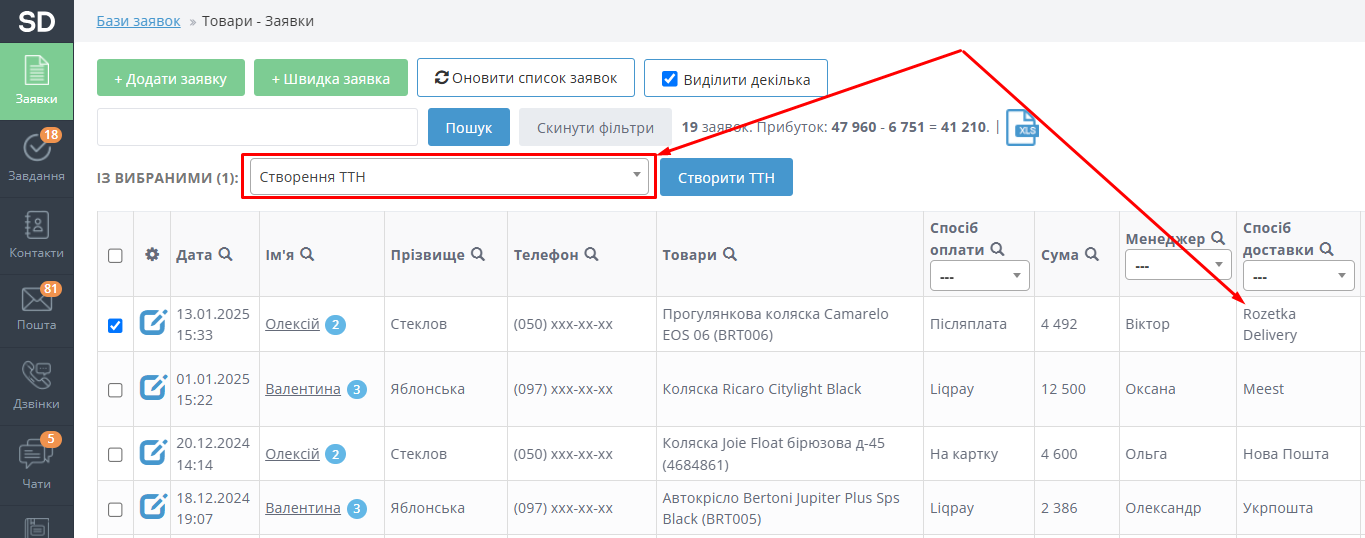Click the search text input field
The height and width of the screenshot is (538, 1365).
point(257,127)
